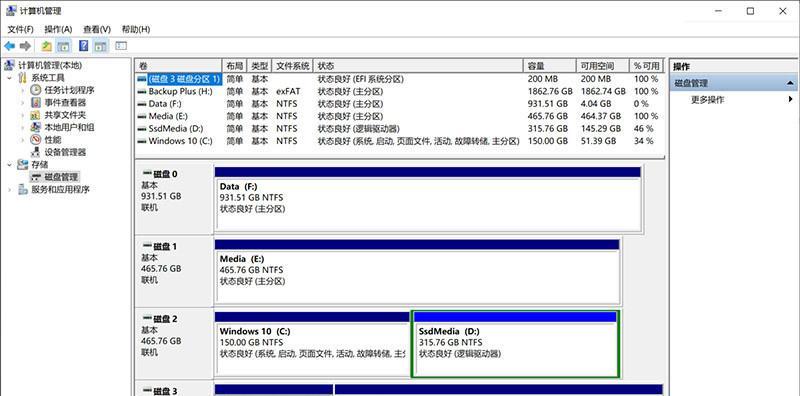800x396 pixels.
Task: Click the Forward arrow toolbar icon
Action: tap(25, 46)
